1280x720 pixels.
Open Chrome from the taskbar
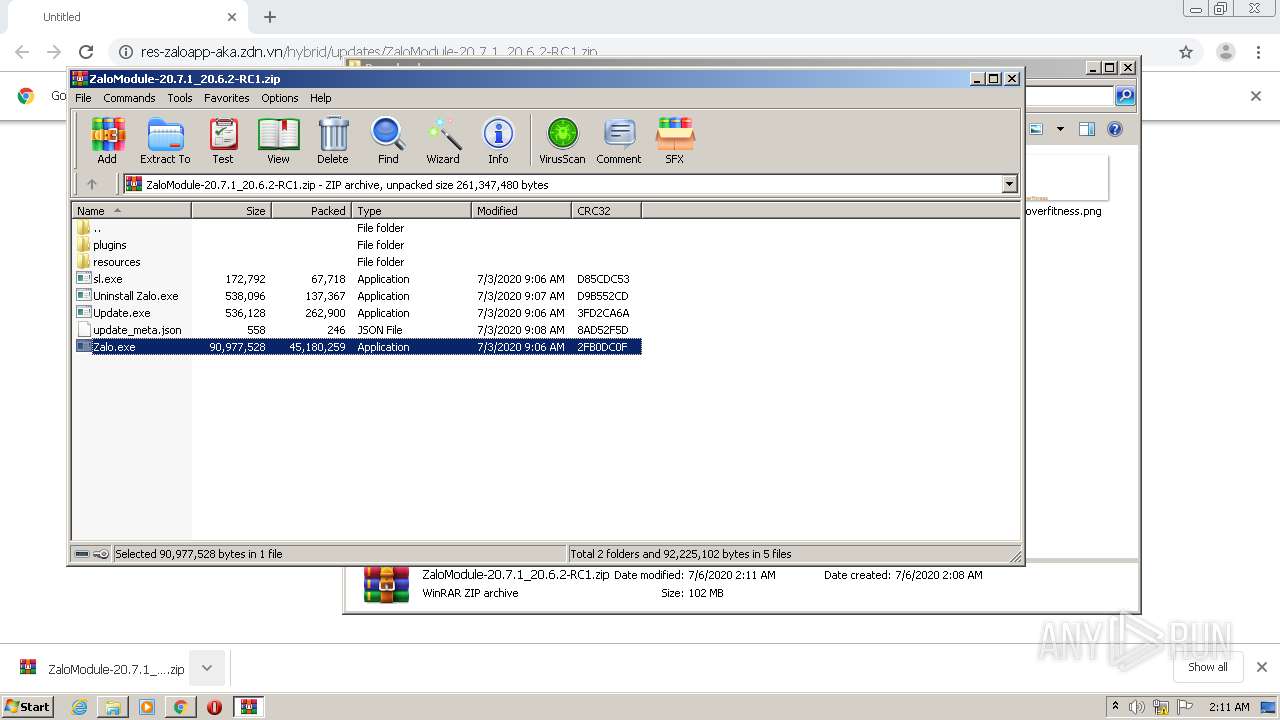(180, 707)
